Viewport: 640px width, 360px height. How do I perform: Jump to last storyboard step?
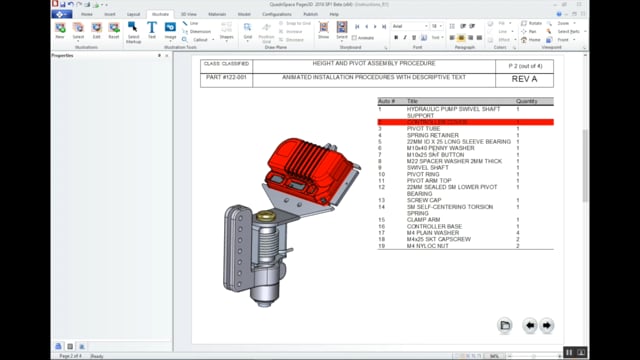pos(384,27)
